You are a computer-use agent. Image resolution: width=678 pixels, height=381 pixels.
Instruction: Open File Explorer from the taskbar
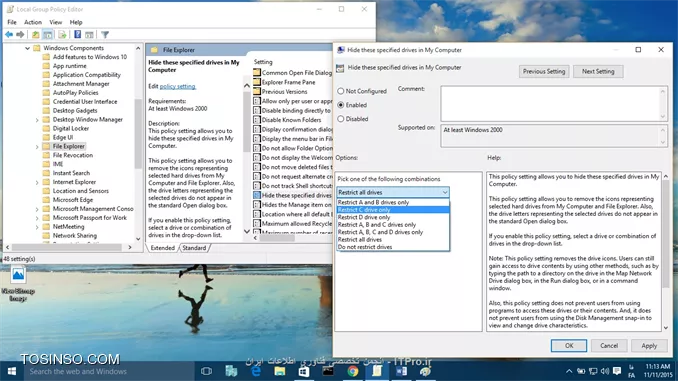click(280, 371)
